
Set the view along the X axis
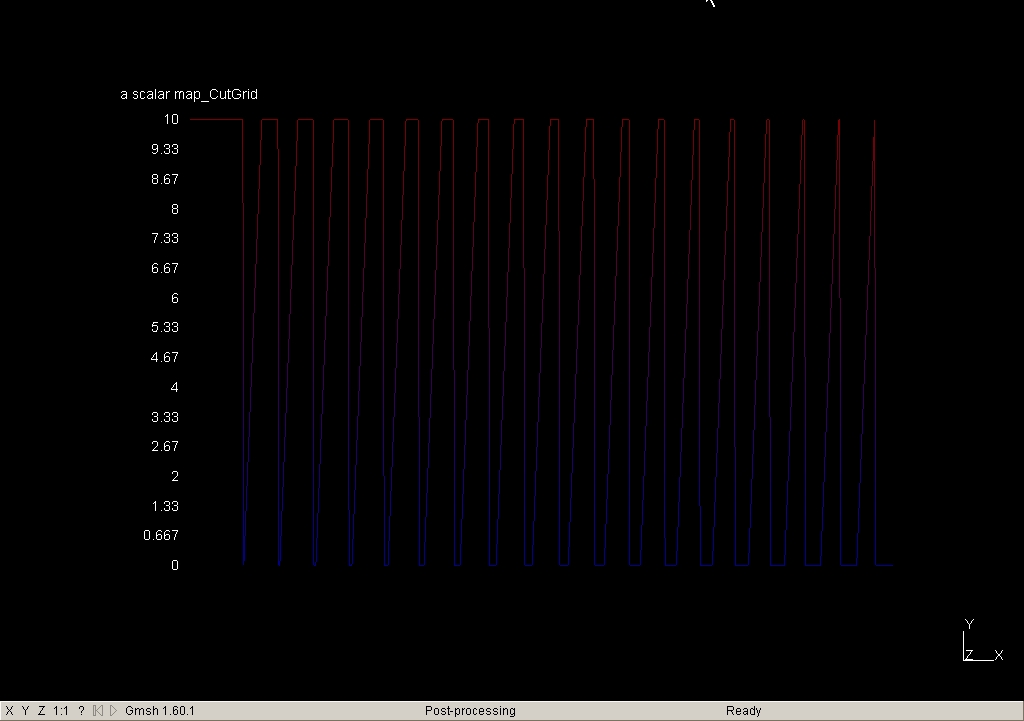[9, 711]
